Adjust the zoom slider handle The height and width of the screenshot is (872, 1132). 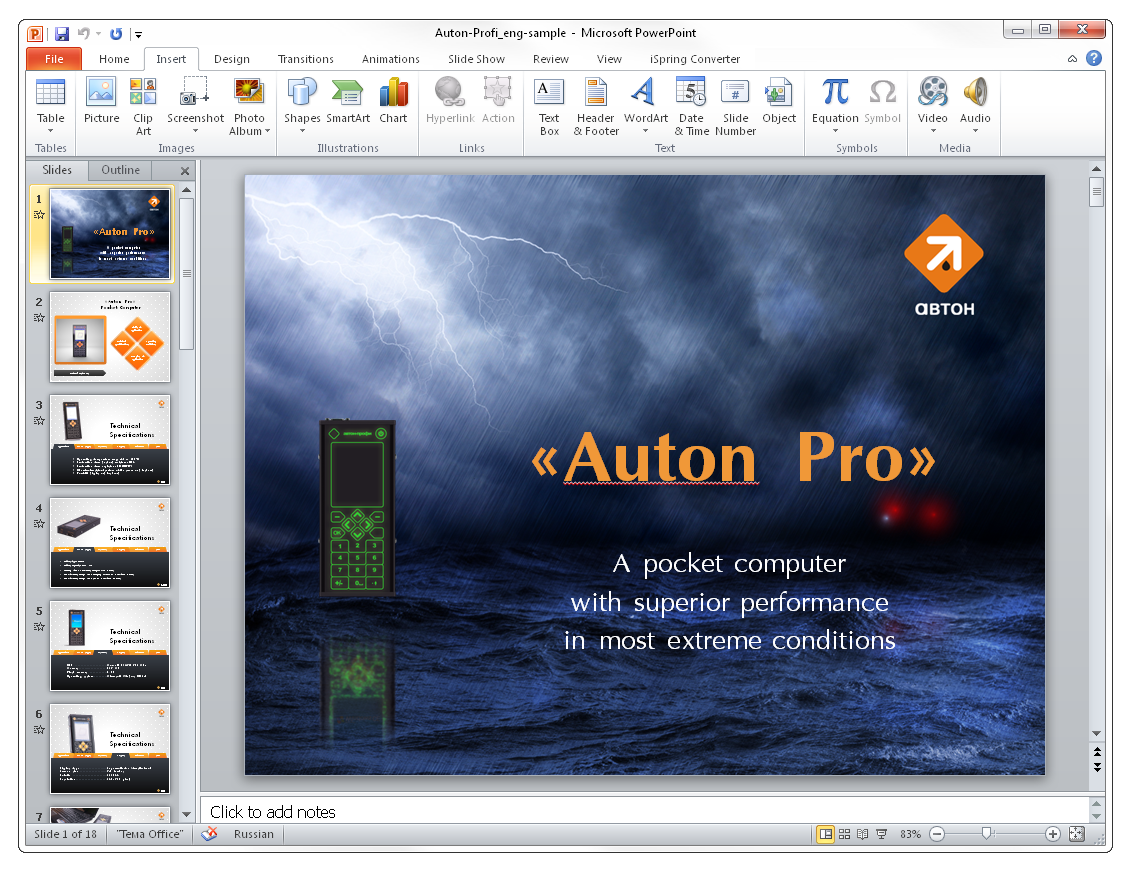(x=986, y=834)
